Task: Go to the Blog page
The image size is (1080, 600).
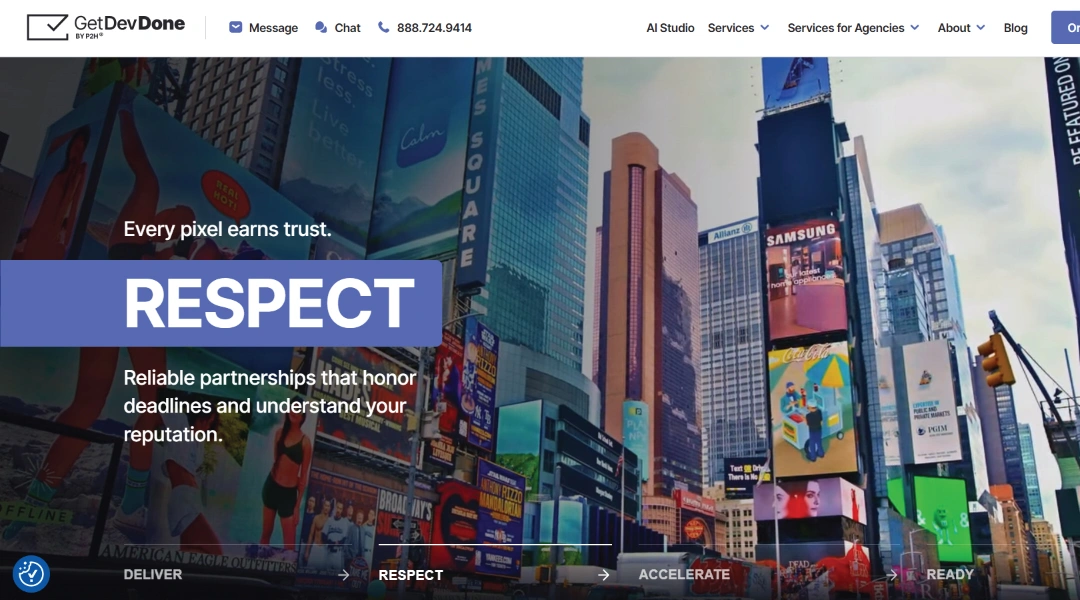Action: [1015, 28]
